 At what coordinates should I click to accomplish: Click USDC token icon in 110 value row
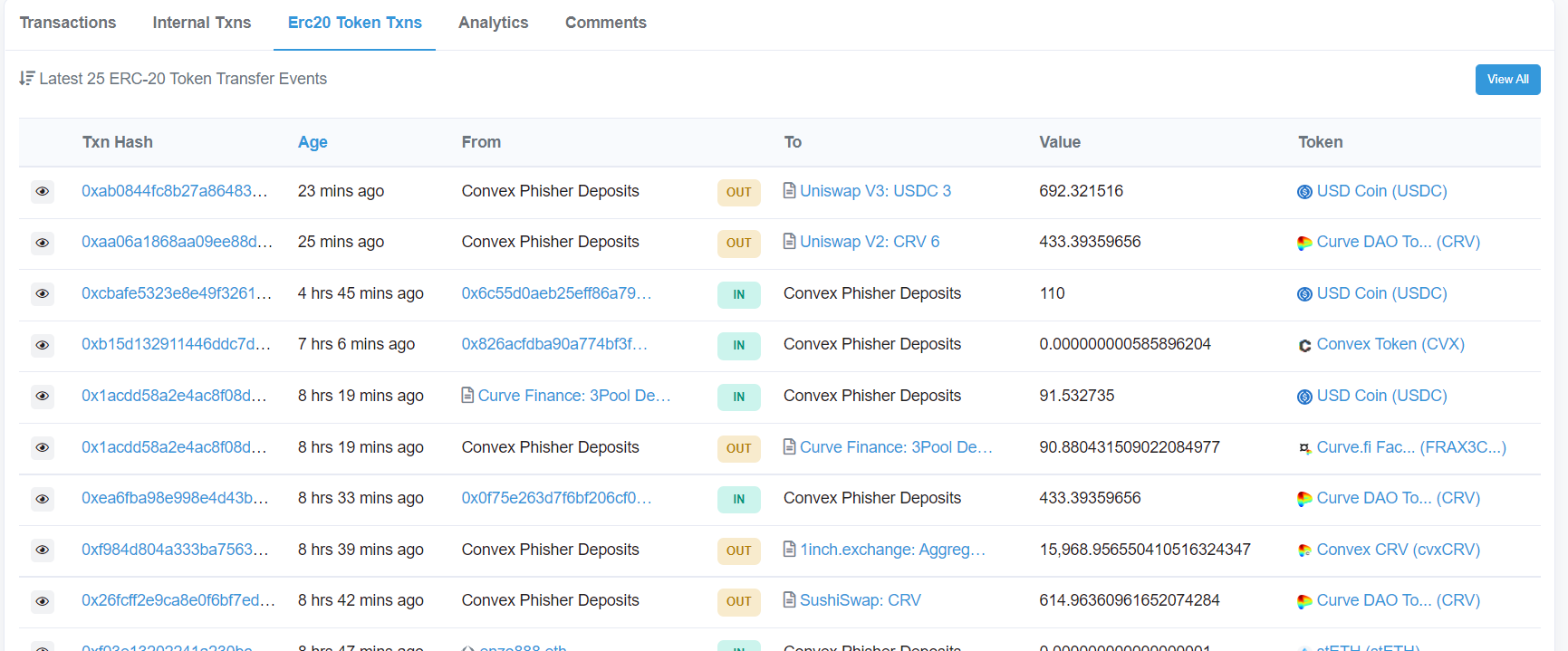pyautogui.click(x=1304, y=294)
